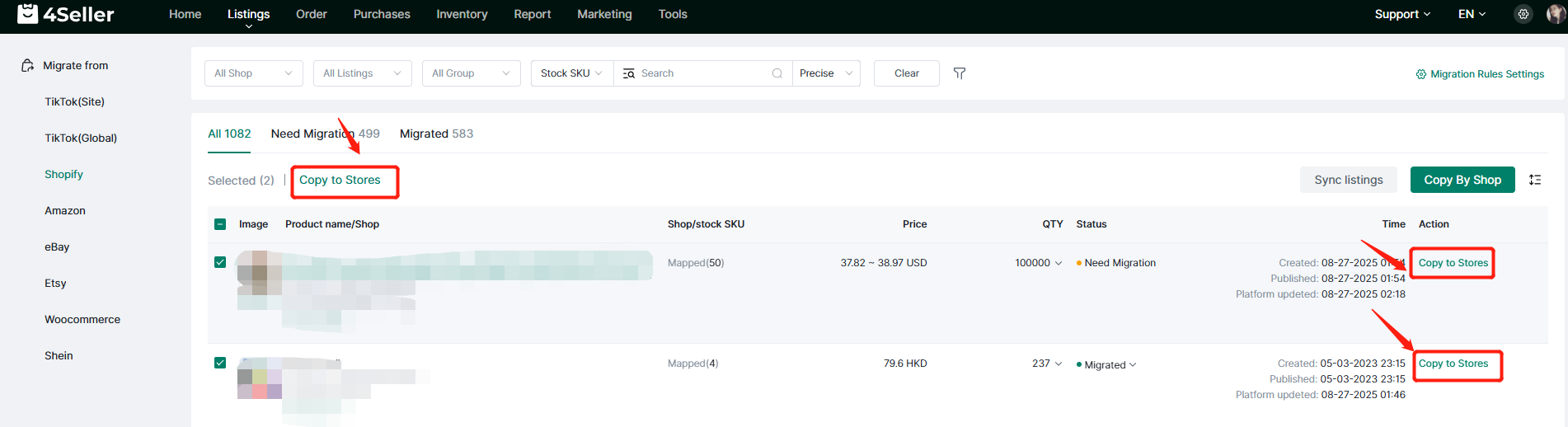The height and width of the screenshot is (427, 1568).
Task: Select TikTok(Site) in sidebar
Action: coord(74,101)
